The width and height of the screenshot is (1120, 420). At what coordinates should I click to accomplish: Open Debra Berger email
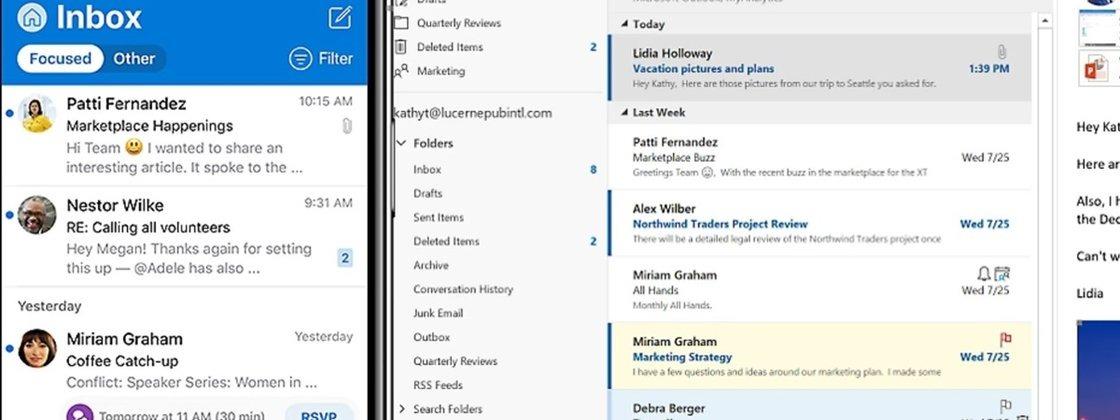(819, 405)
